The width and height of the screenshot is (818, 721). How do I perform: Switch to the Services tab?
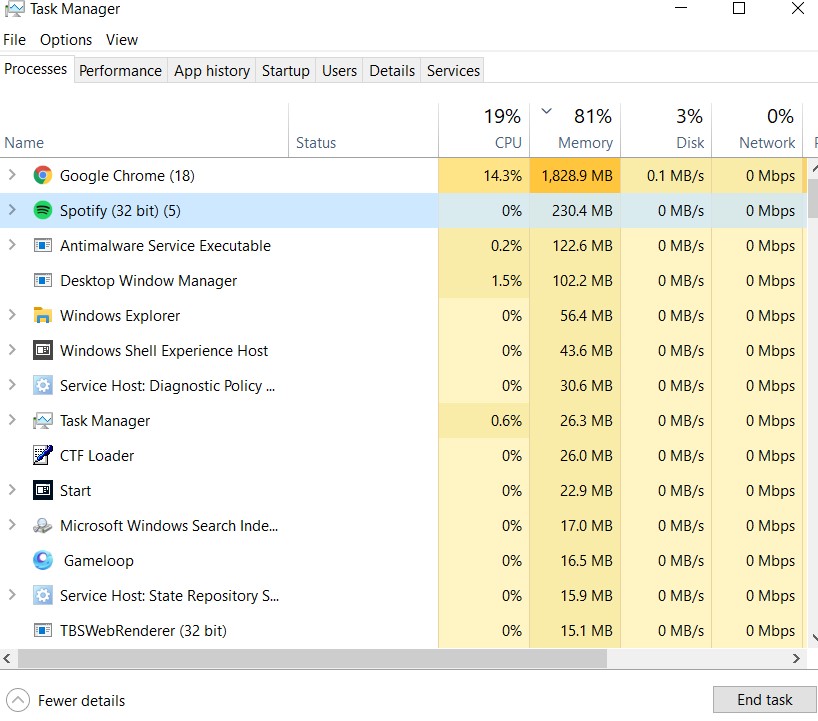453,70
